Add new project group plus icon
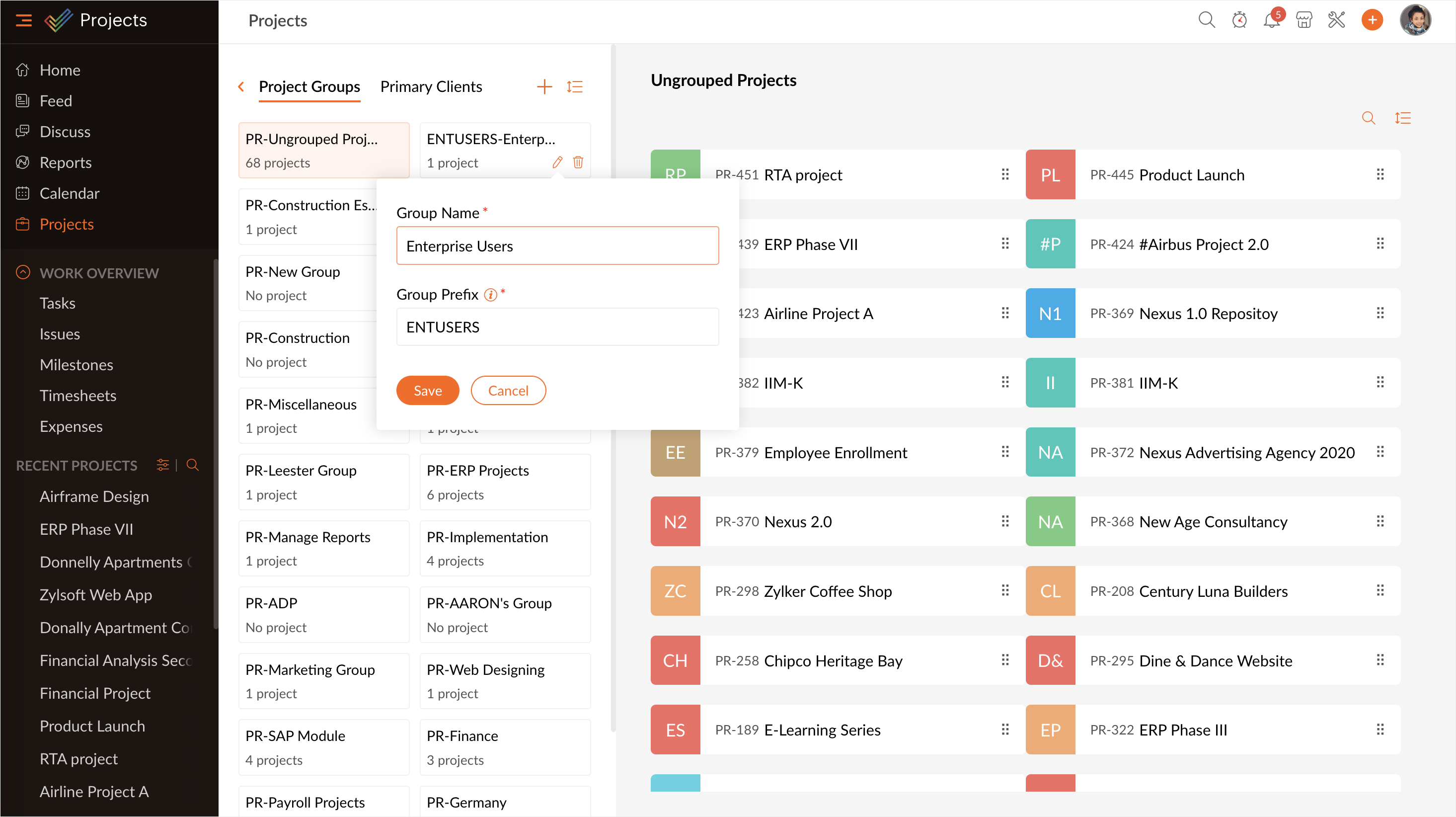This screenshot has height=817, width=1456. (x=544, y=86)
